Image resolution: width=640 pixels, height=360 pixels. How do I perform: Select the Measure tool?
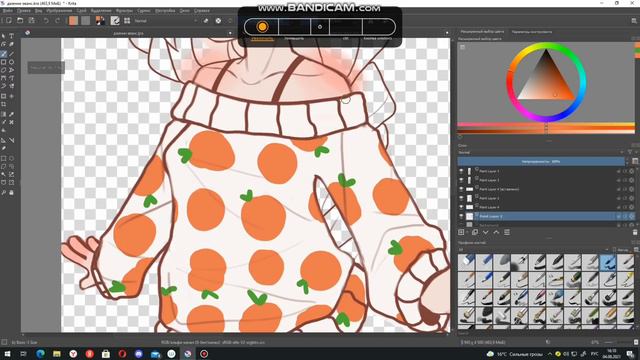[11, 140]
